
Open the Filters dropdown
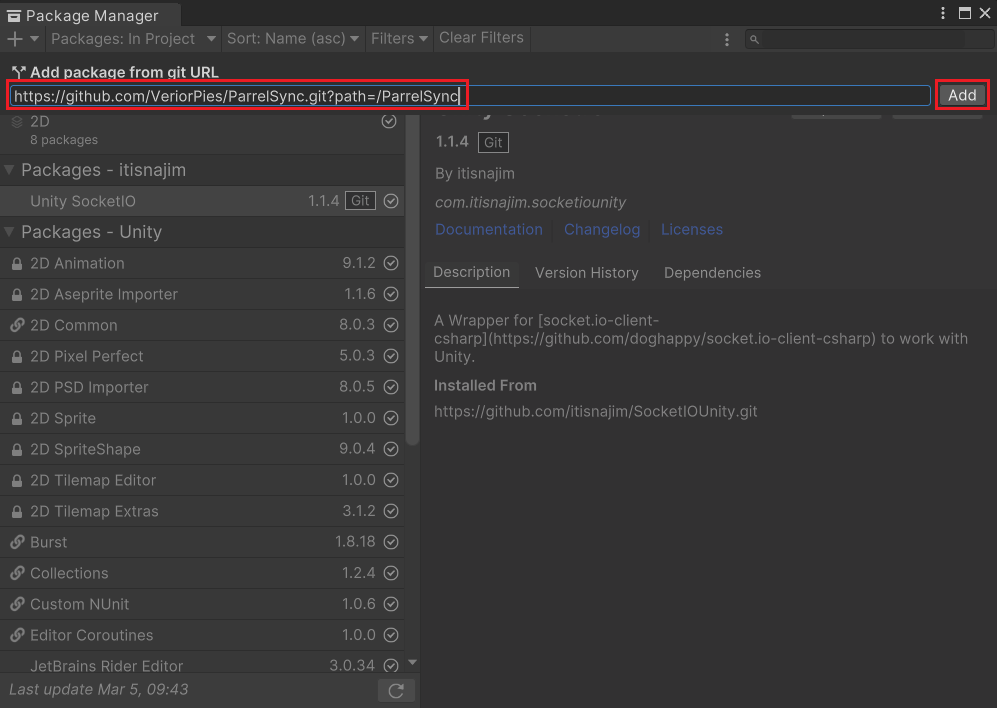pyautogui.click(x=399, y=39)
